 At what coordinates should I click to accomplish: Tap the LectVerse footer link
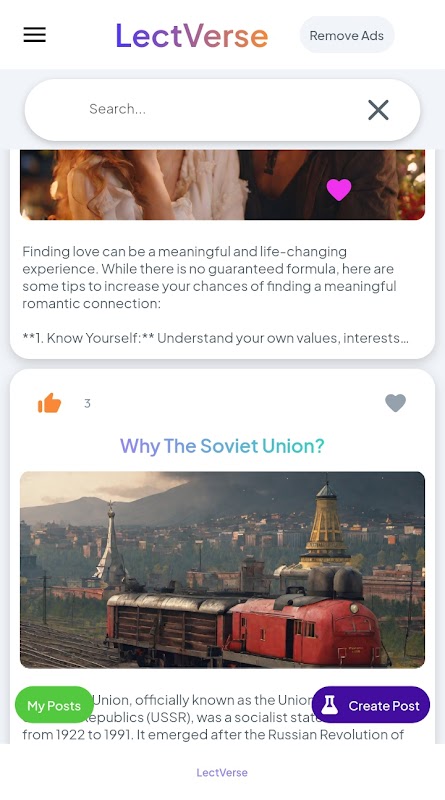[222, 772]
